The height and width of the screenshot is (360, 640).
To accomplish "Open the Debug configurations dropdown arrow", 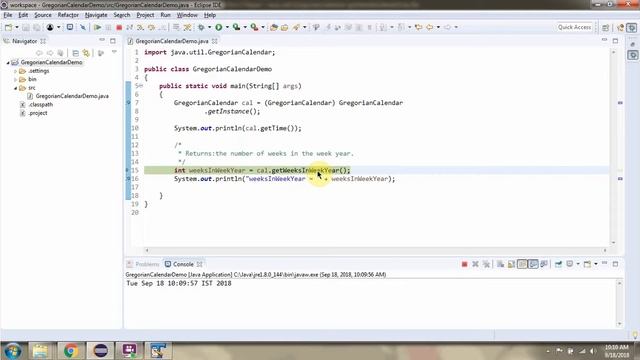I will (x=209, y=27).
